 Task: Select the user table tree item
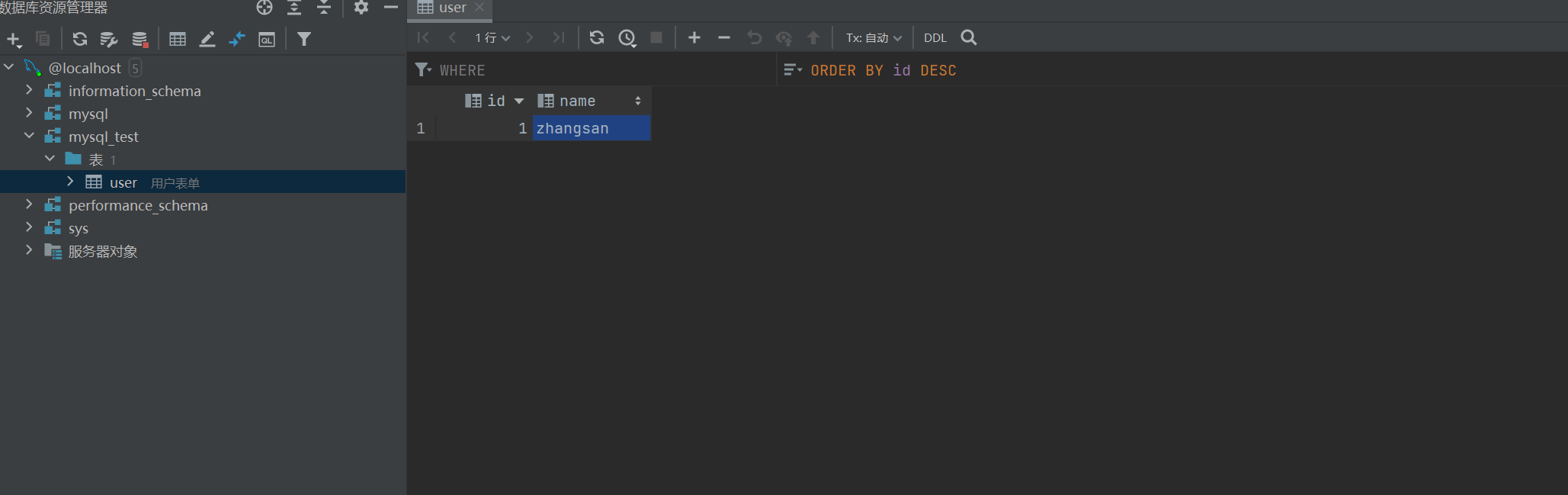[123, 182]
